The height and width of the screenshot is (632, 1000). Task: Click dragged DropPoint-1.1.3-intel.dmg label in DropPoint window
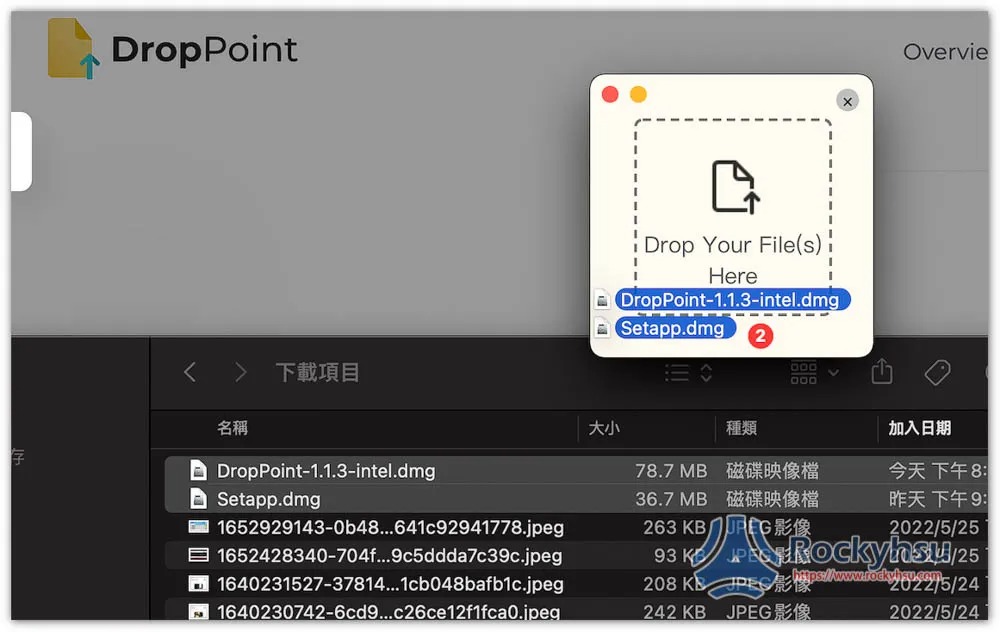click(x=732, y=300)
